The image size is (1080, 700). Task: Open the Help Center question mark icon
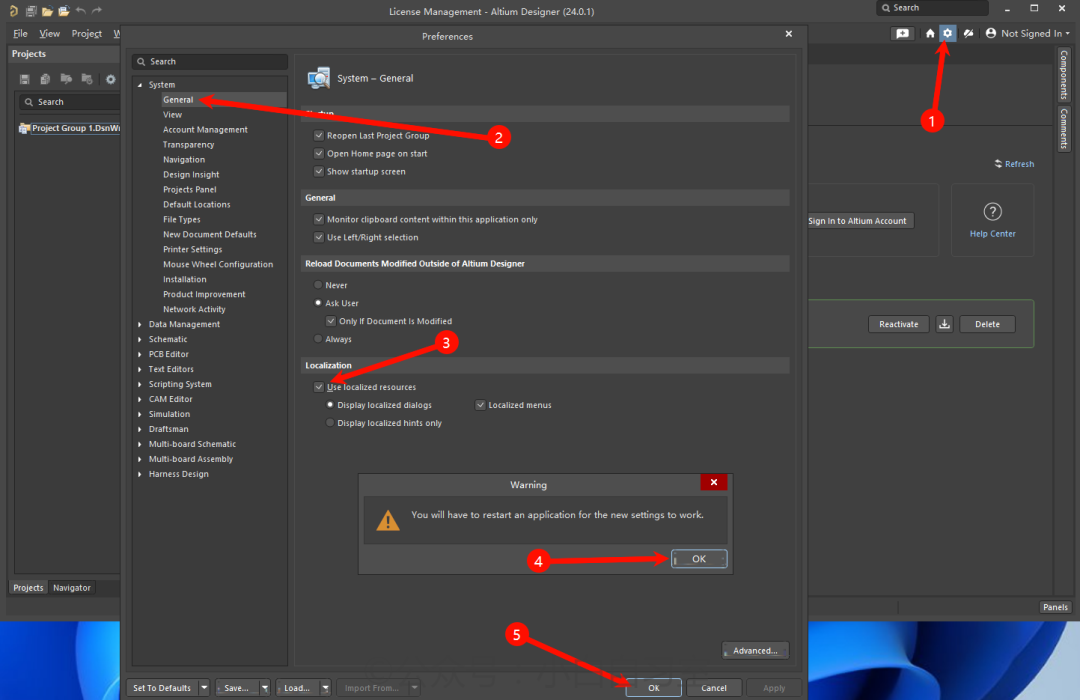click(992, 212)
